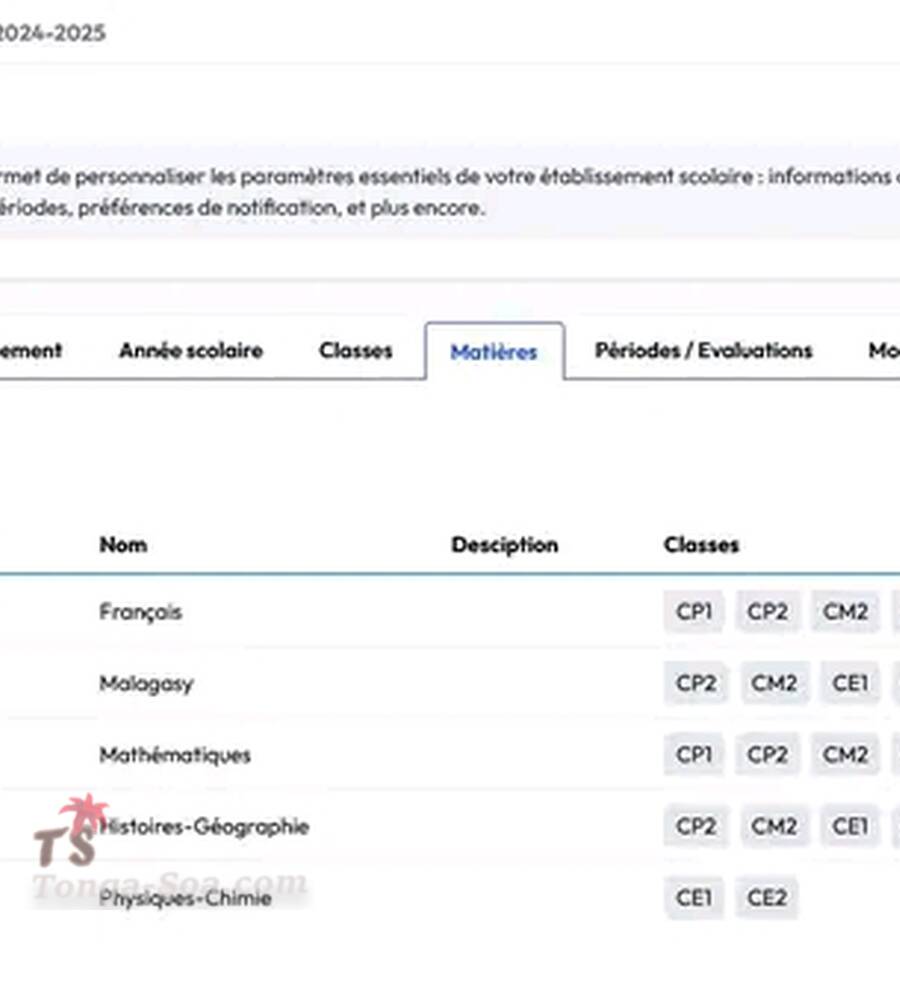900x1000 pixels.
Task: Go to the Périodes / Evaluations tab
Action: pos(703,351)
